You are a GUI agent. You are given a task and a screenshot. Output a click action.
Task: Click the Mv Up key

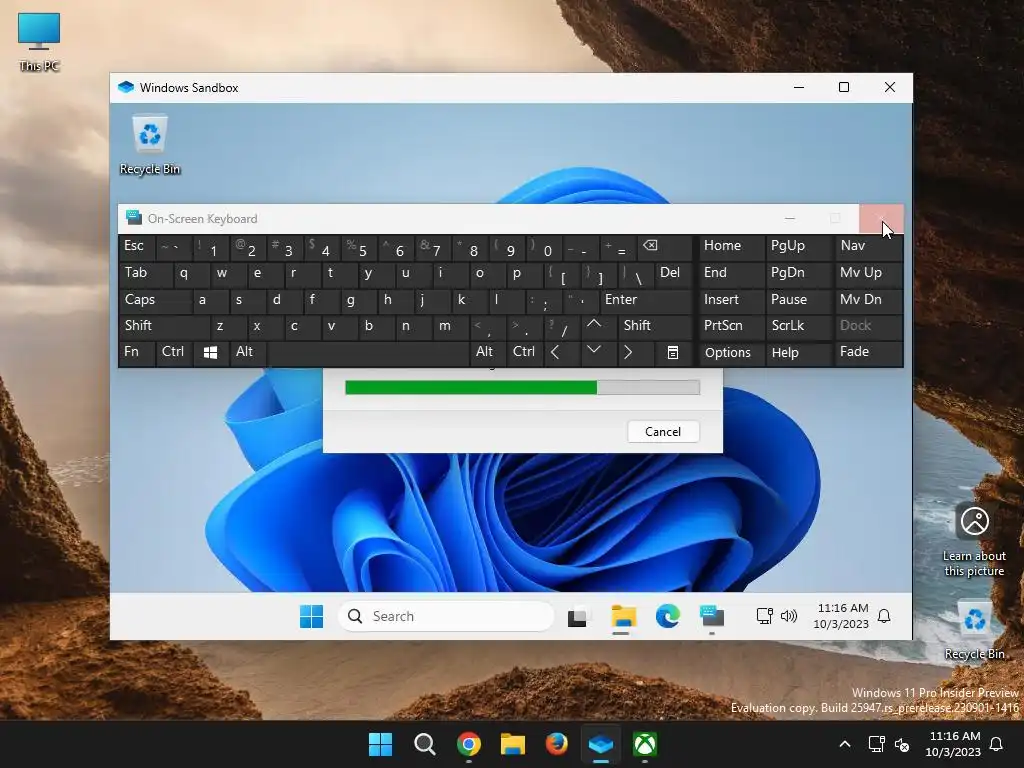[869, 273]
